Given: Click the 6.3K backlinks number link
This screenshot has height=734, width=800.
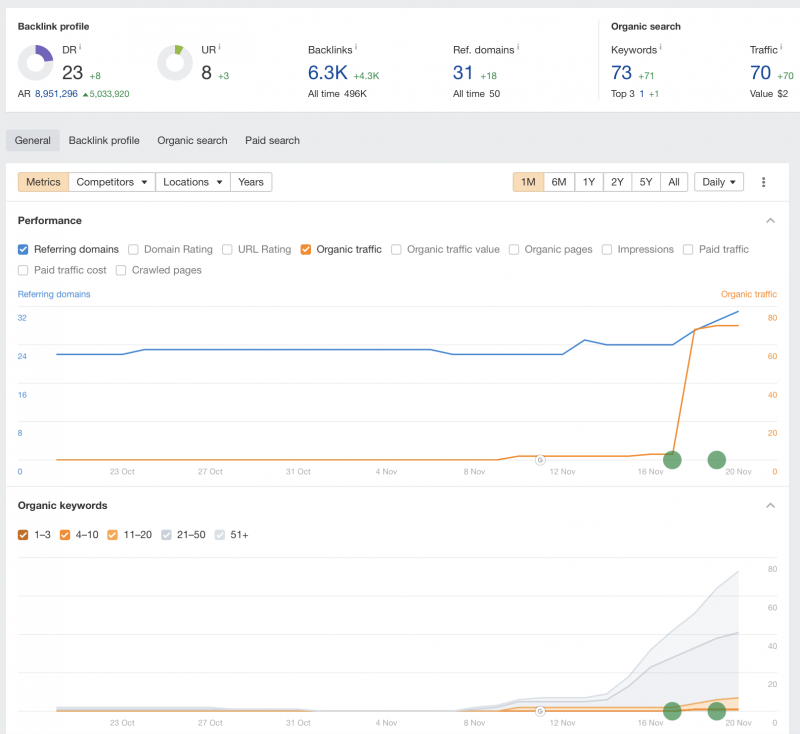Looking at the screenshot, I should pos(328,72).
